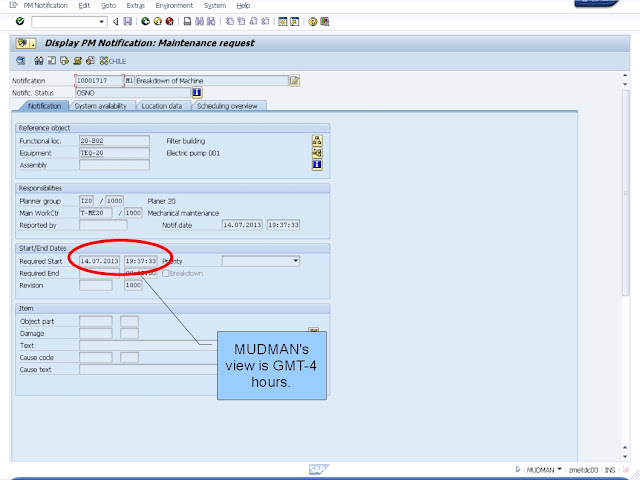Click the Next Page icon
The image size is (640, 480).
coord(253,21)
